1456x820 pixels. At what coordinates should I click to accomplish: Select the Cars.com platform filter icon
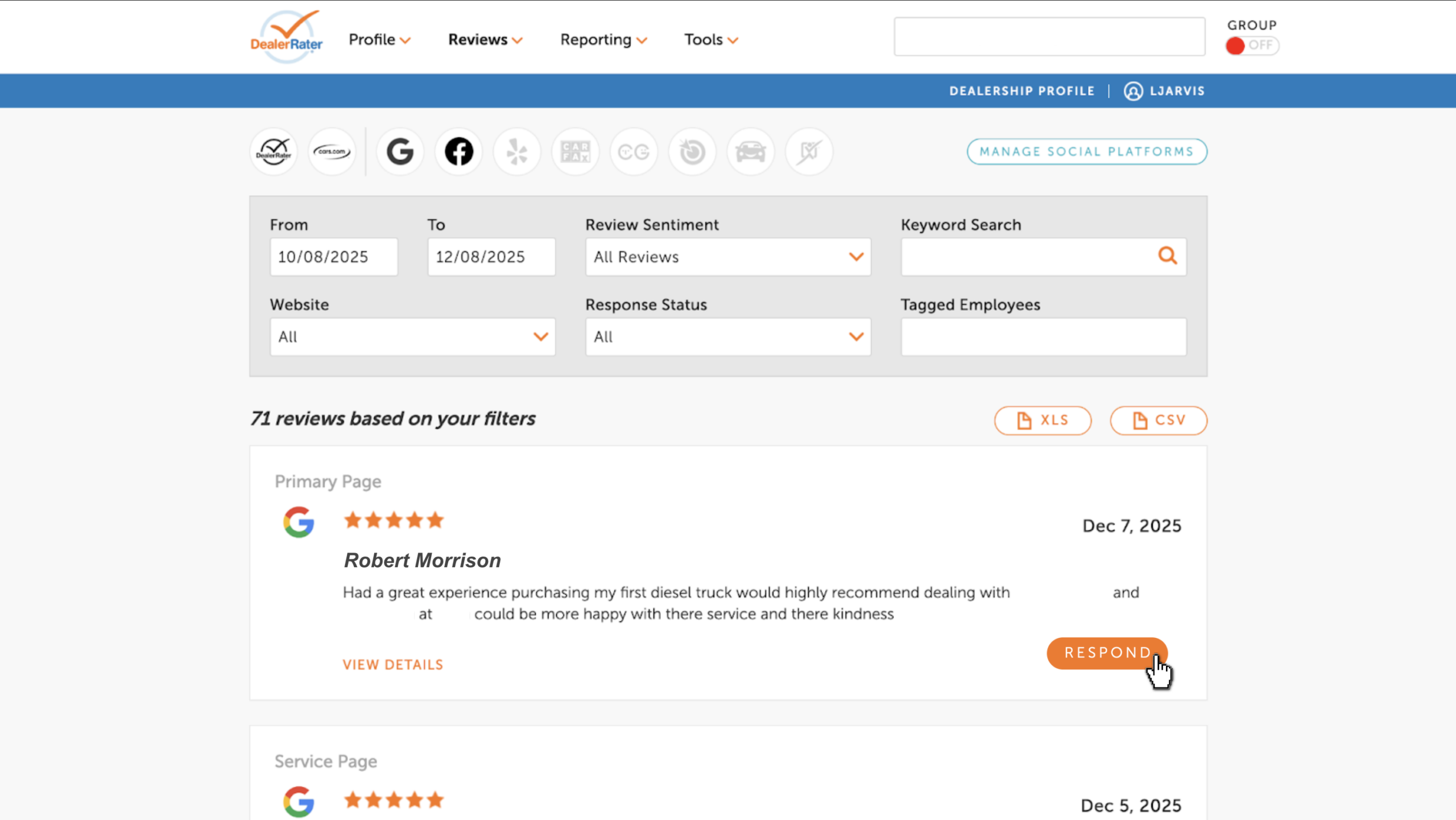point(332,152)
